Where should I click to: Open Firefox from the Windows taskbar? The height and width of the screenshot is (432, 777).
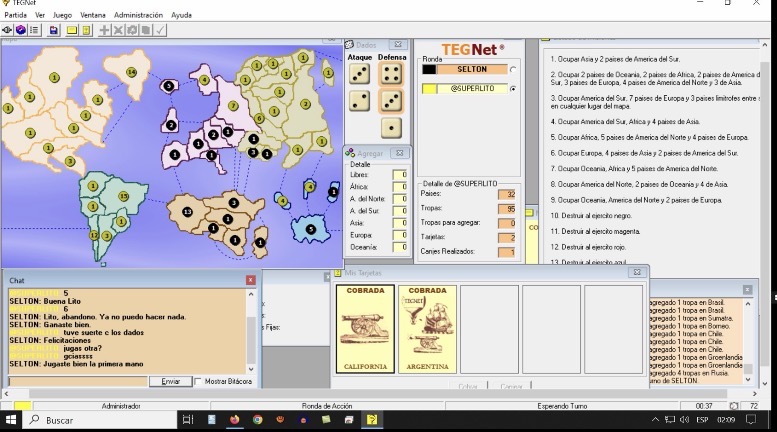tap(235, 420)
